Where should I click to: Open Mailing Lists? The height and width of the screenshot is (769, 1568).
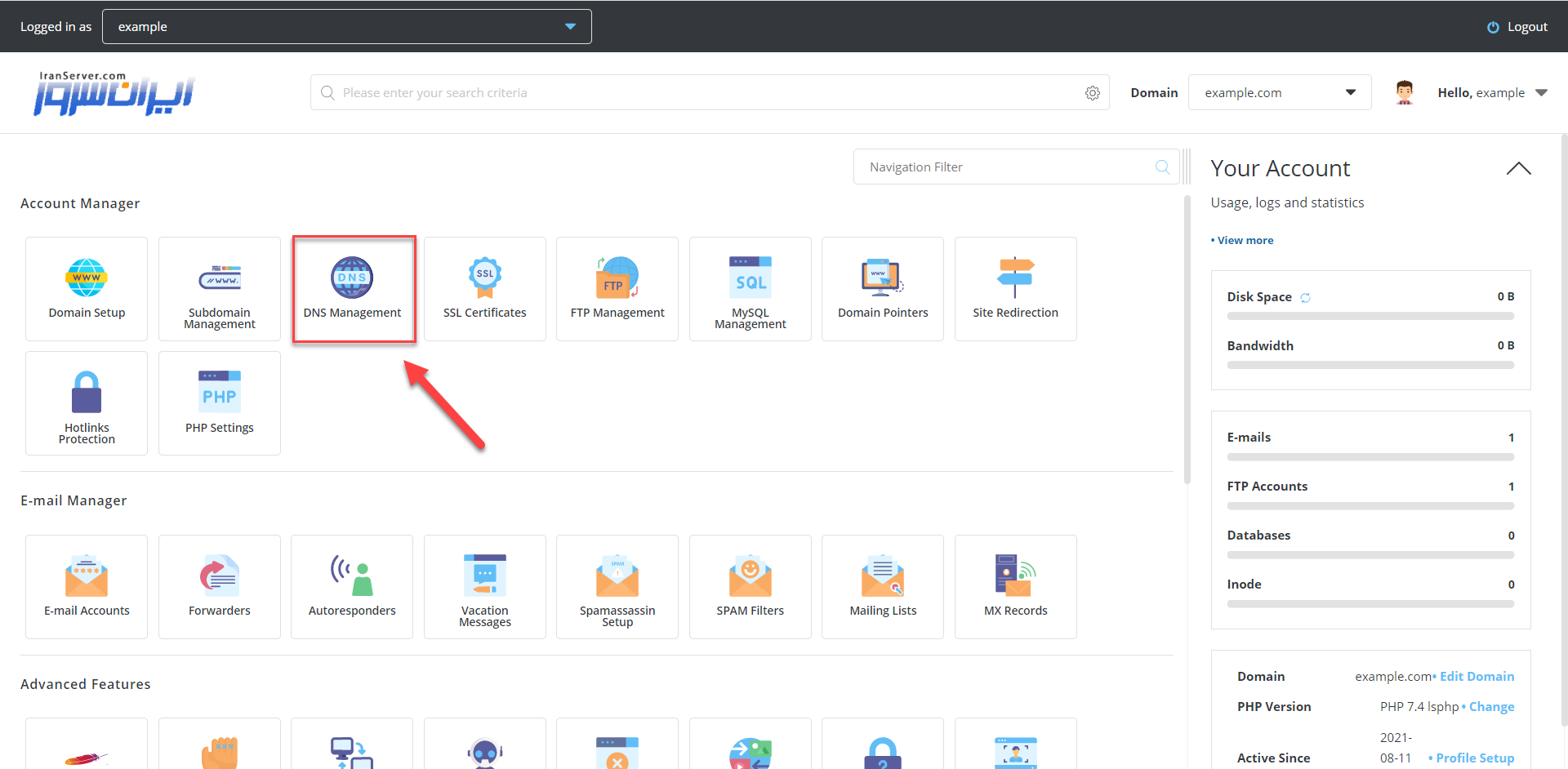(883, 587)
